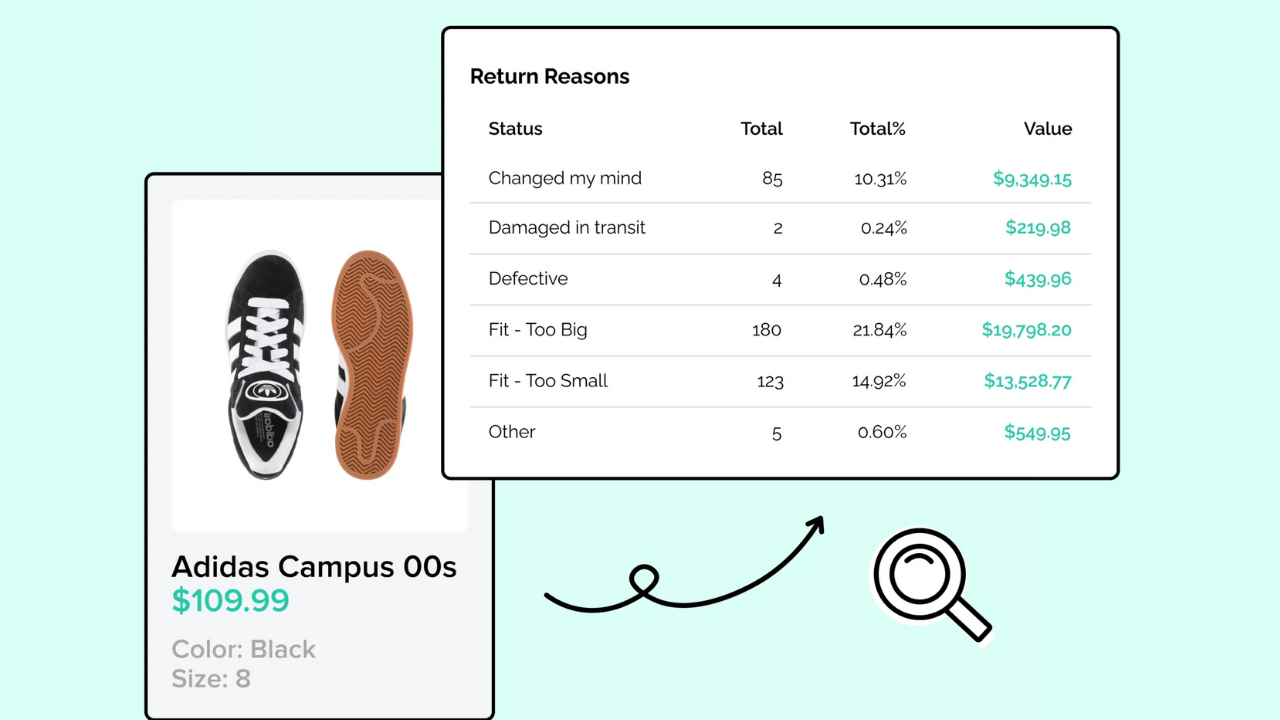Image resolution: width=1280 pixels, height=720 pixels.
Task: Select the Damaged in transit row
Action: (567, 228)
